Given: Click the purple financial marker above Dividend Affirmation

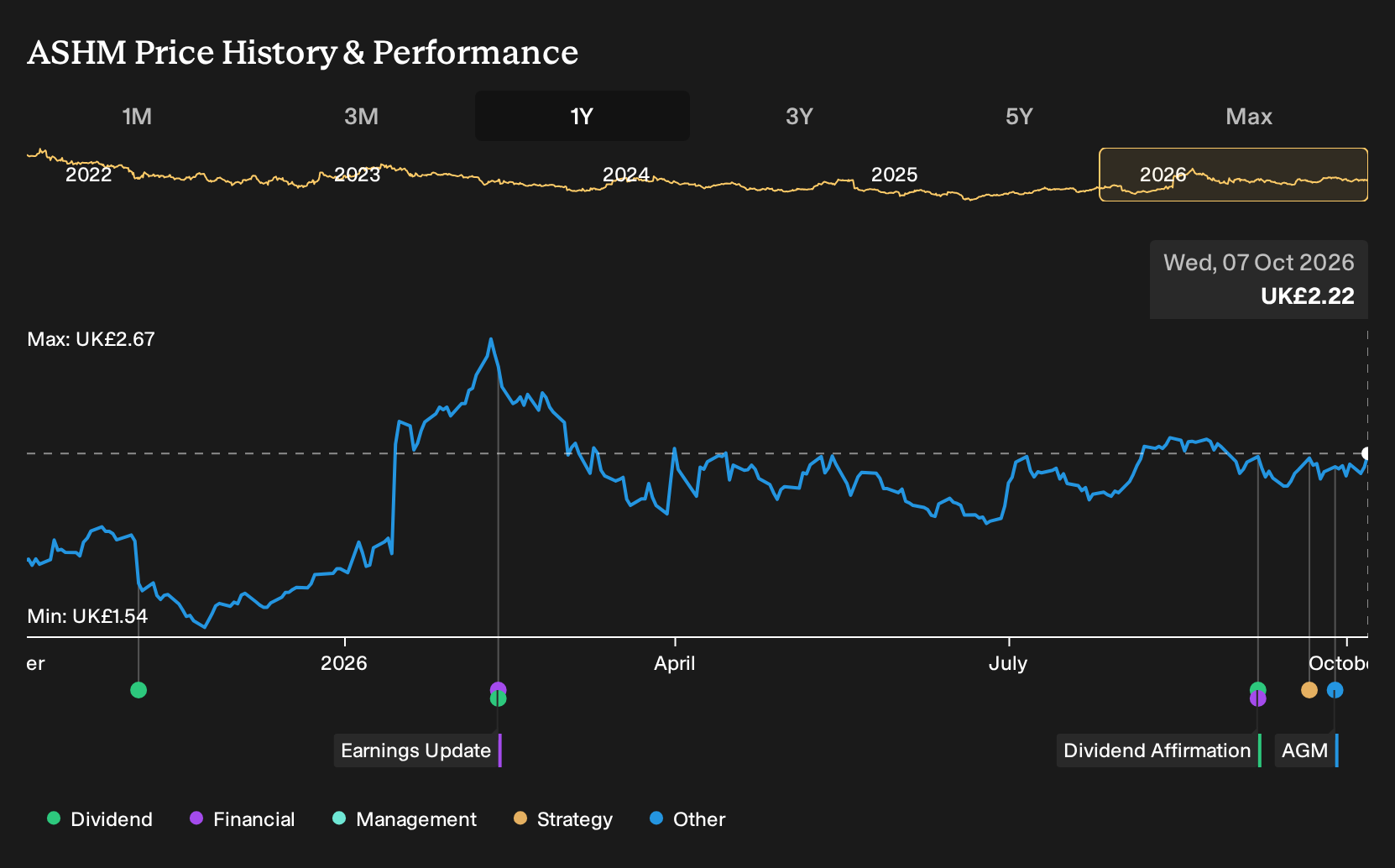Looking at the screenshot, I should pyautogui.click(x=1257, y=698).
